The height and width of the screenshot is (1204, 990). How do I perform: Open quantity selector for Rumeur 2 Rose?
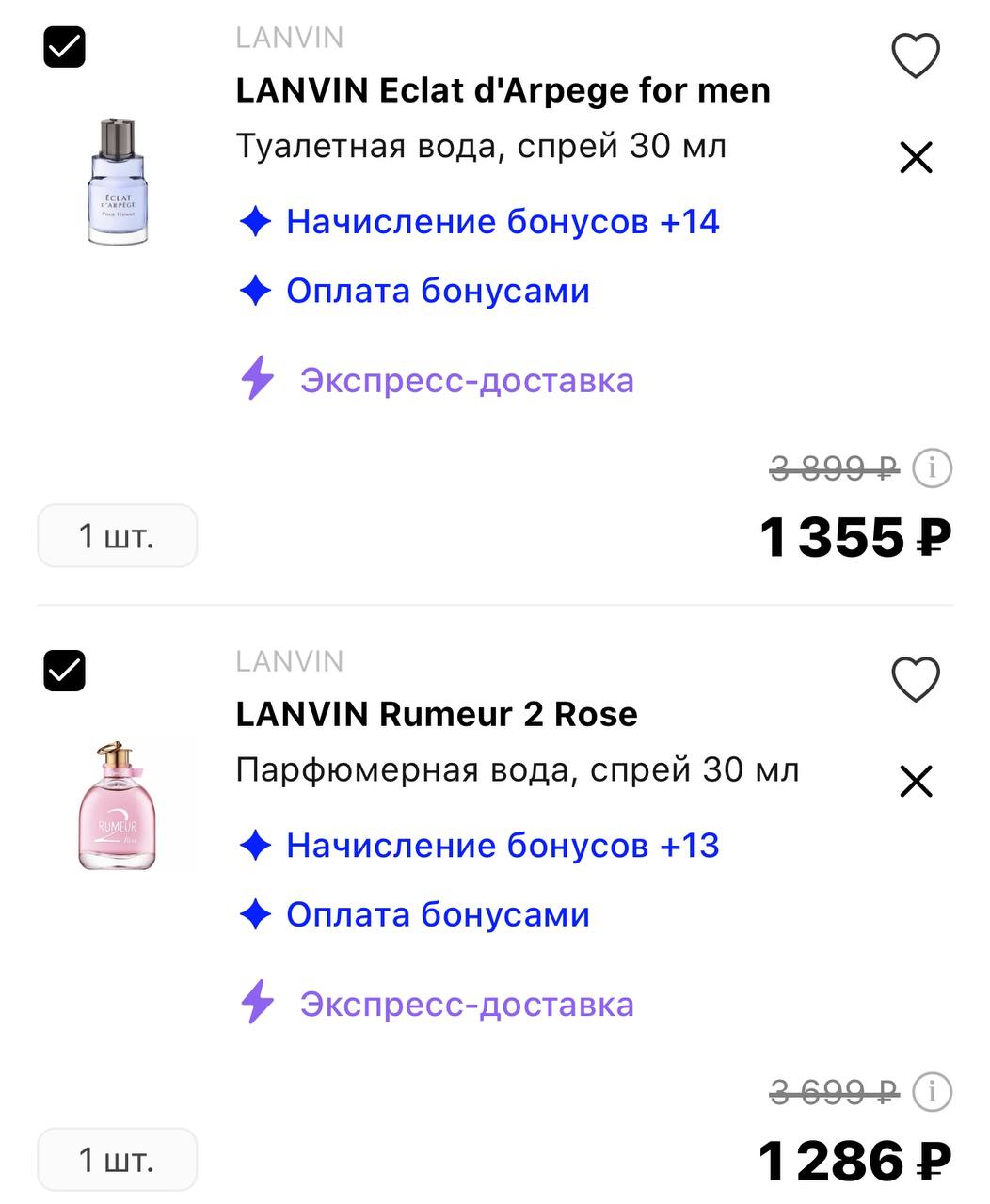pyautogui.click(x=117, y=1160)
